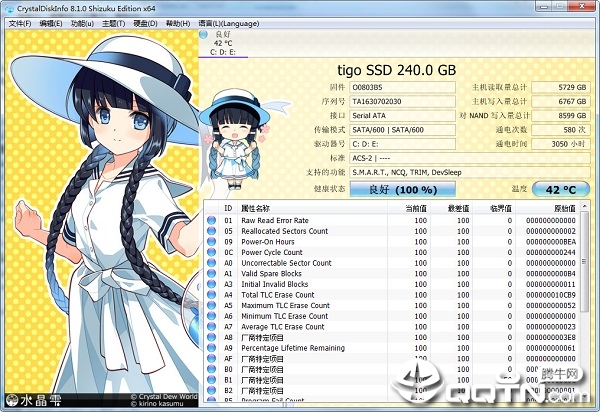The image size is (600, 412).
Task: Click host reads total 5729 GB
Action: (561, 87)
